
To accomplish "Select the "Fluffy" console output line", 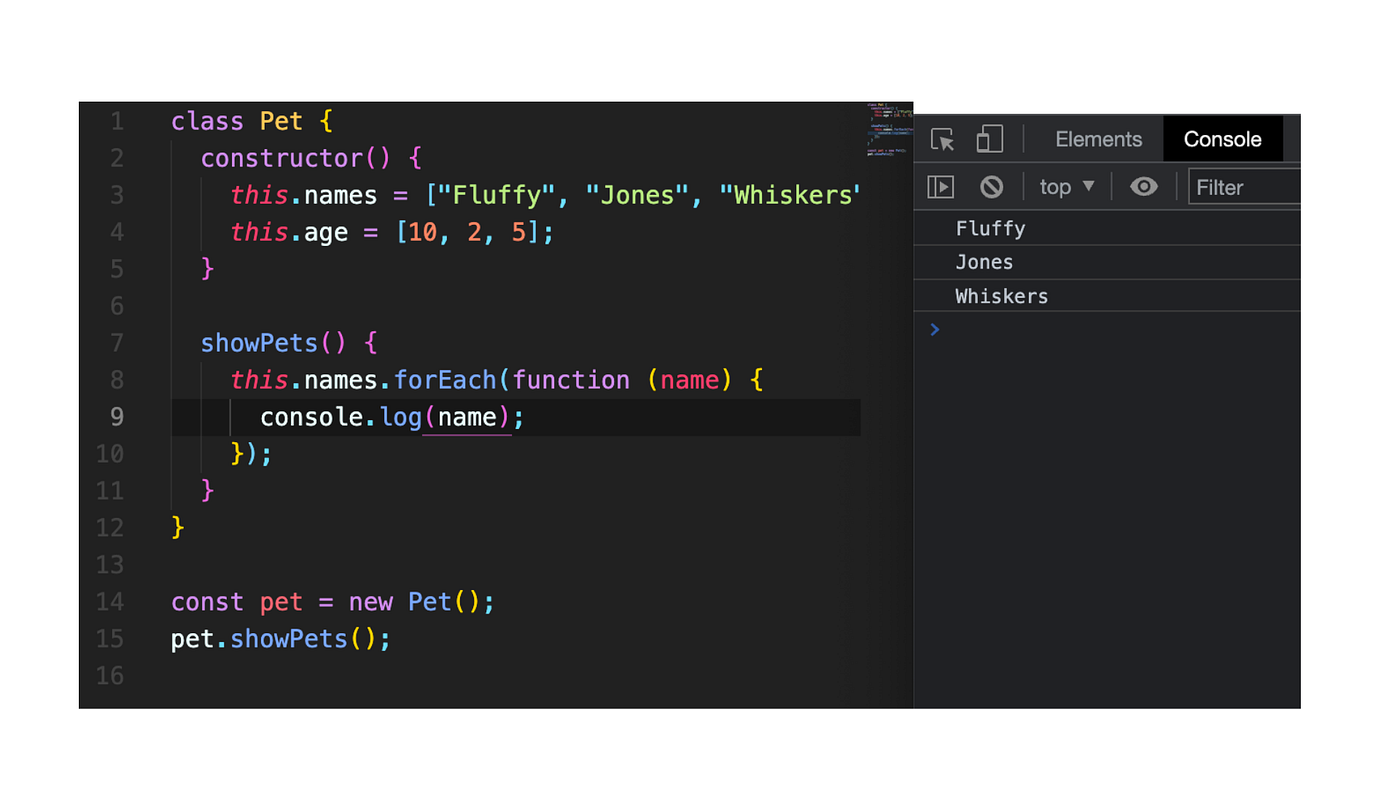I will click(x=990, y=228).
